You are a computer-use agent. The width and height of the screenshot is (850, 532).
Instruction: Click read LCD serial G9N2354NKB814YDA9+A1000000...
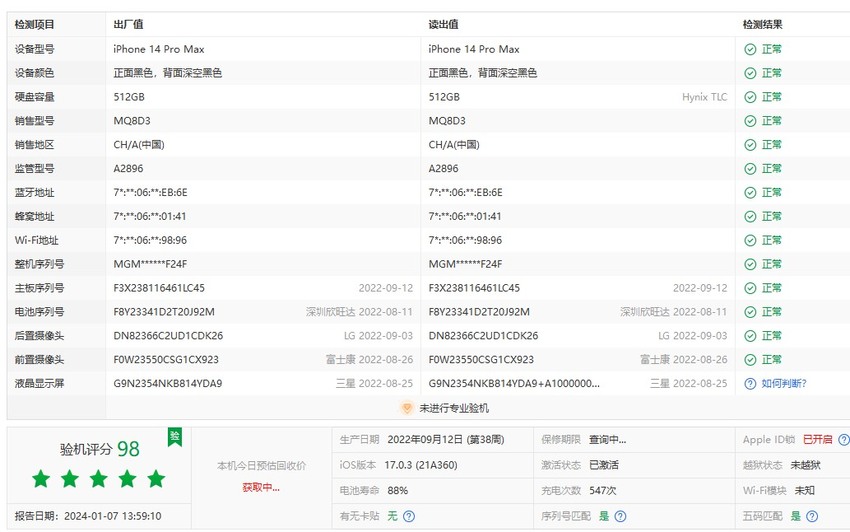[514, 383]
